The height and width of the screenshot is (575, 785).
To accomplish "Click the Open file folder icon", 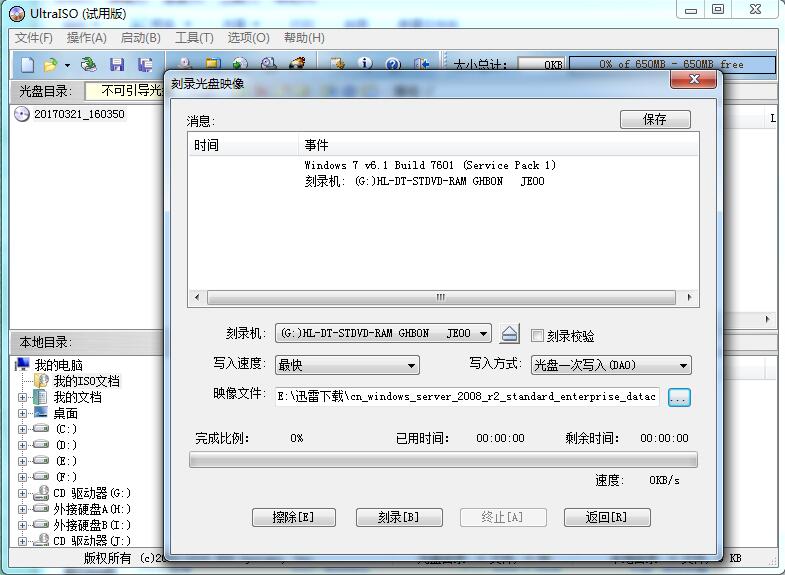I will point(50,65).
